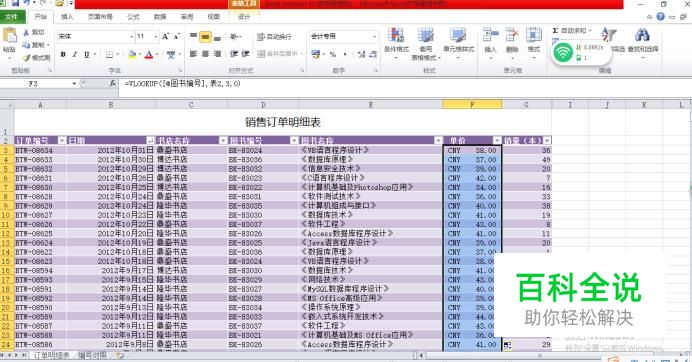Viewport: 692px width, 362px height.
Task: Click the 合并后居中 (Merge & Center) button
Action: coord(279,54)
